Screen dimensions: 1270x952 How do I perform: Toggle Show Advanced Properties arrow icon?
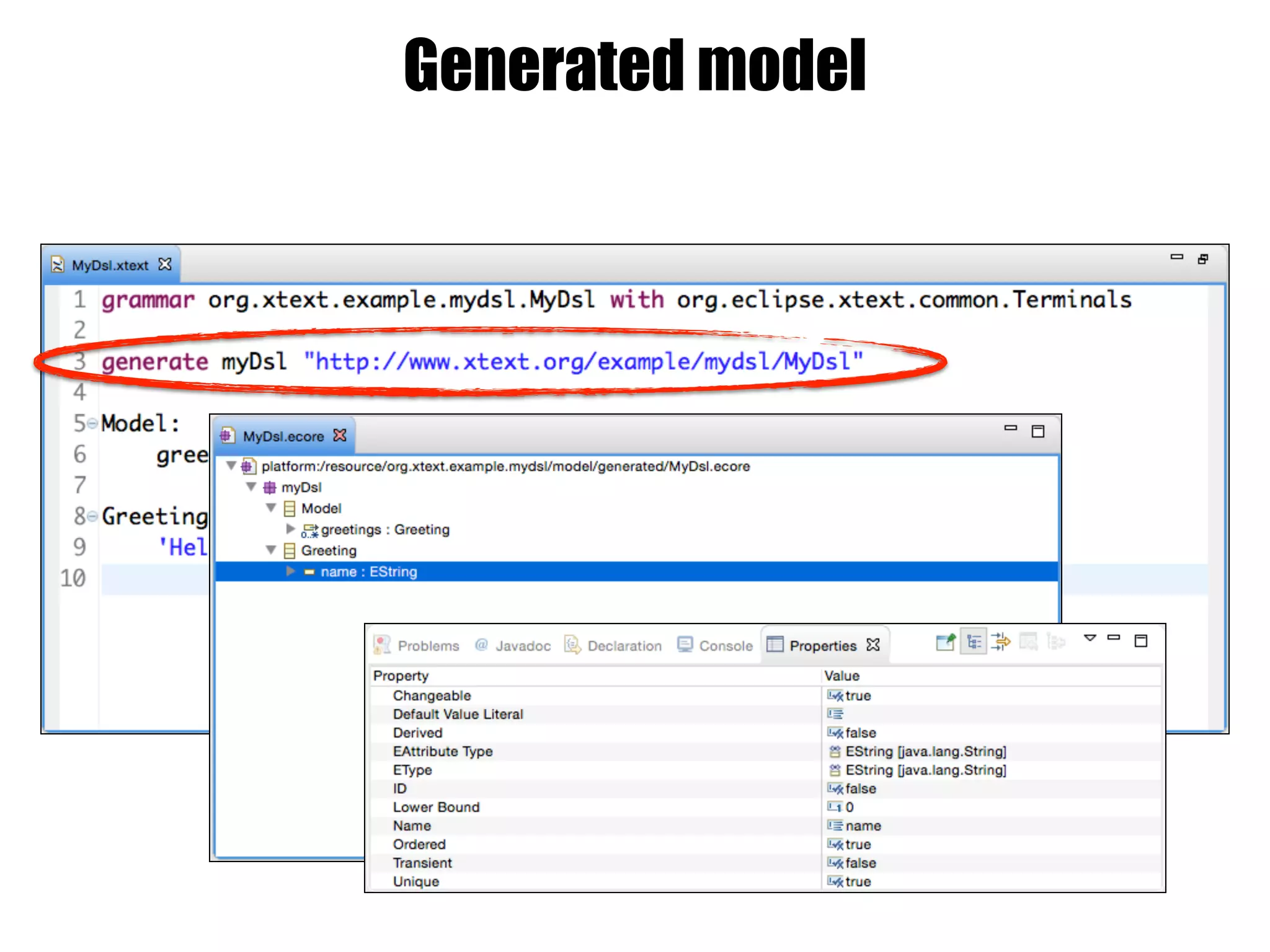coord(1000,642)
